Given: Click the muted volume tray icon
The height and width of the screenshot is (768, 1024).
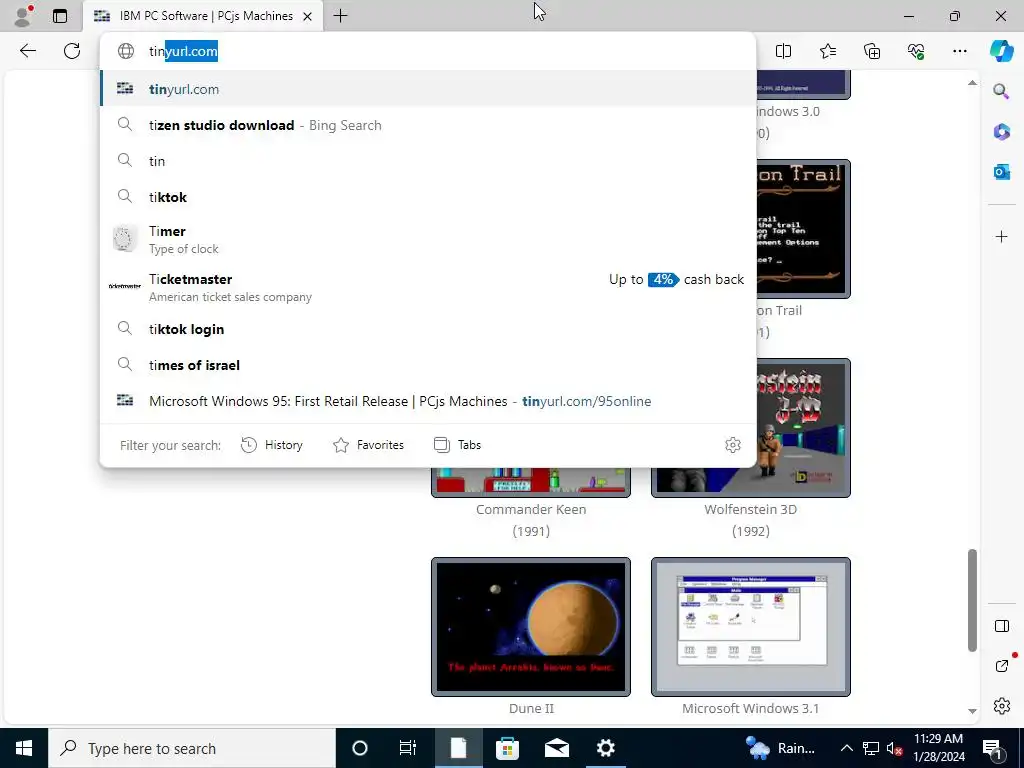Looking at the screenshot, I should (895, 749).
